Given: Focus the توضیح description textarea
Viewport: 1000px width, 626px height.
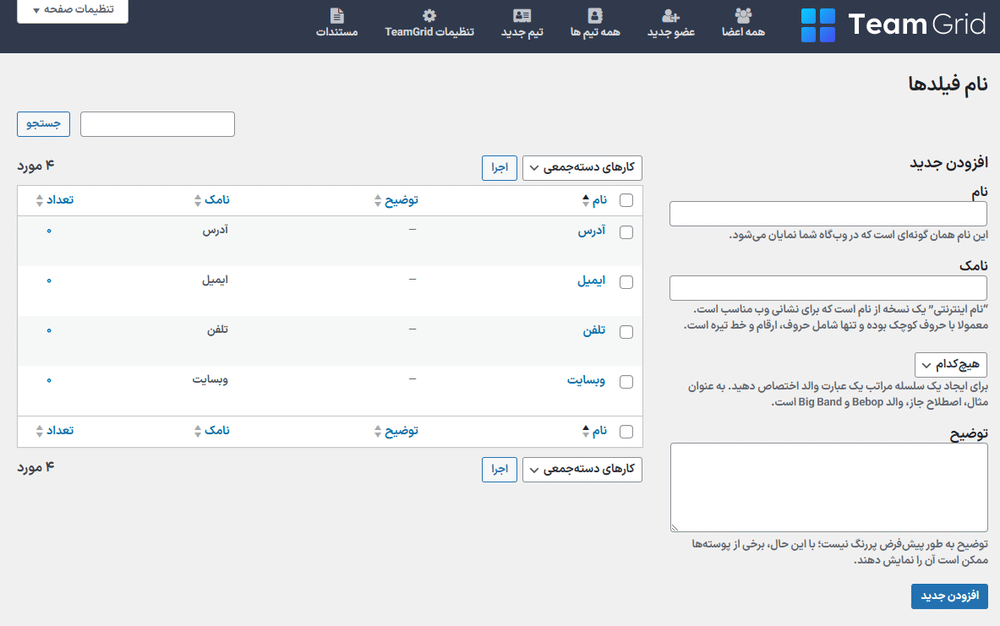Looking at the screenshot, I should (x=828, y=487).
